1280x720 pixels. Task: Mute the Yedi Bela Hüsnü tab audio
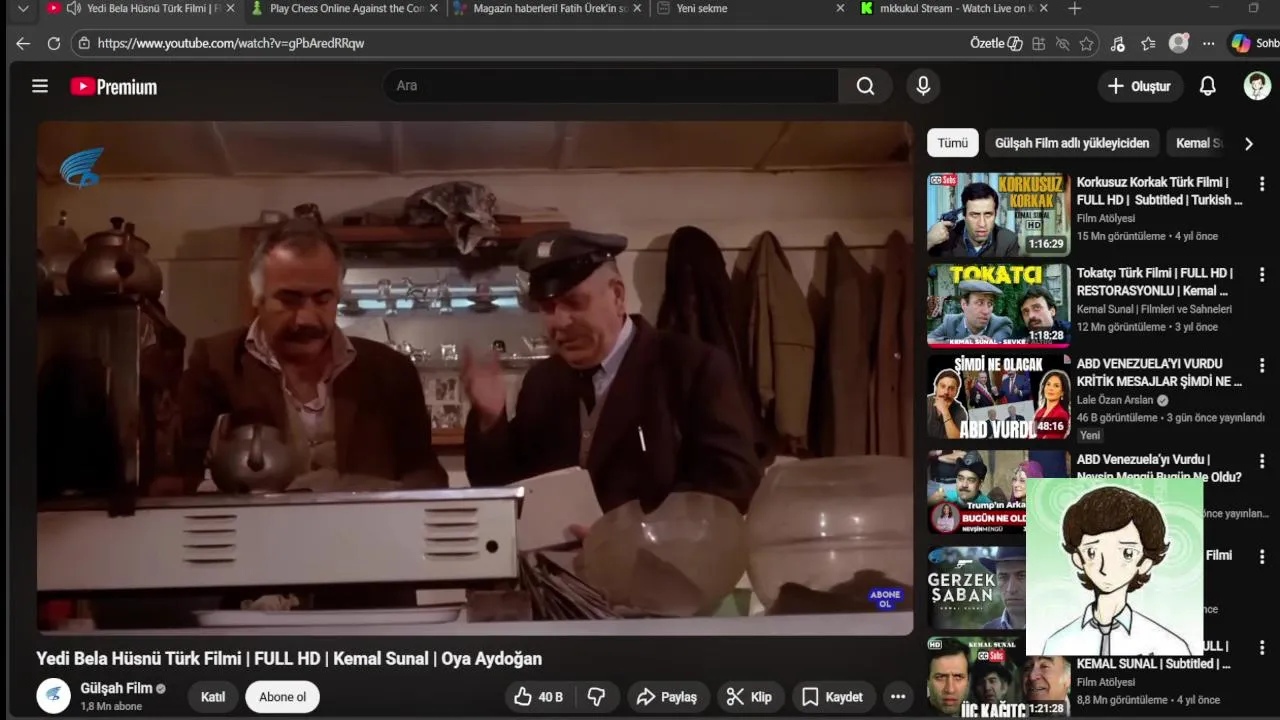click(73, 8)
